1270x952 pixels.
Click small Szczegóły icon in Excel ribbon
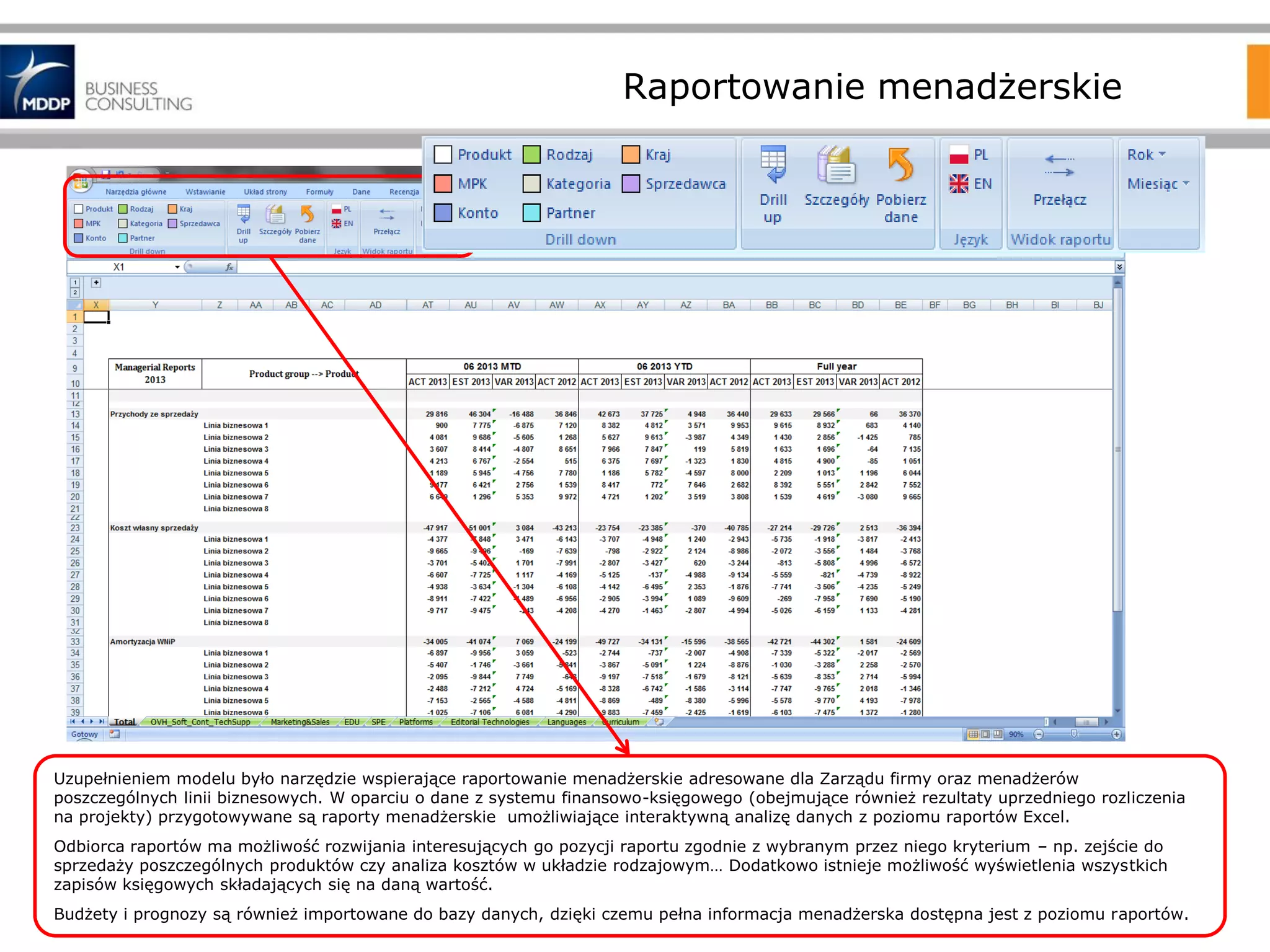point(275,214)
